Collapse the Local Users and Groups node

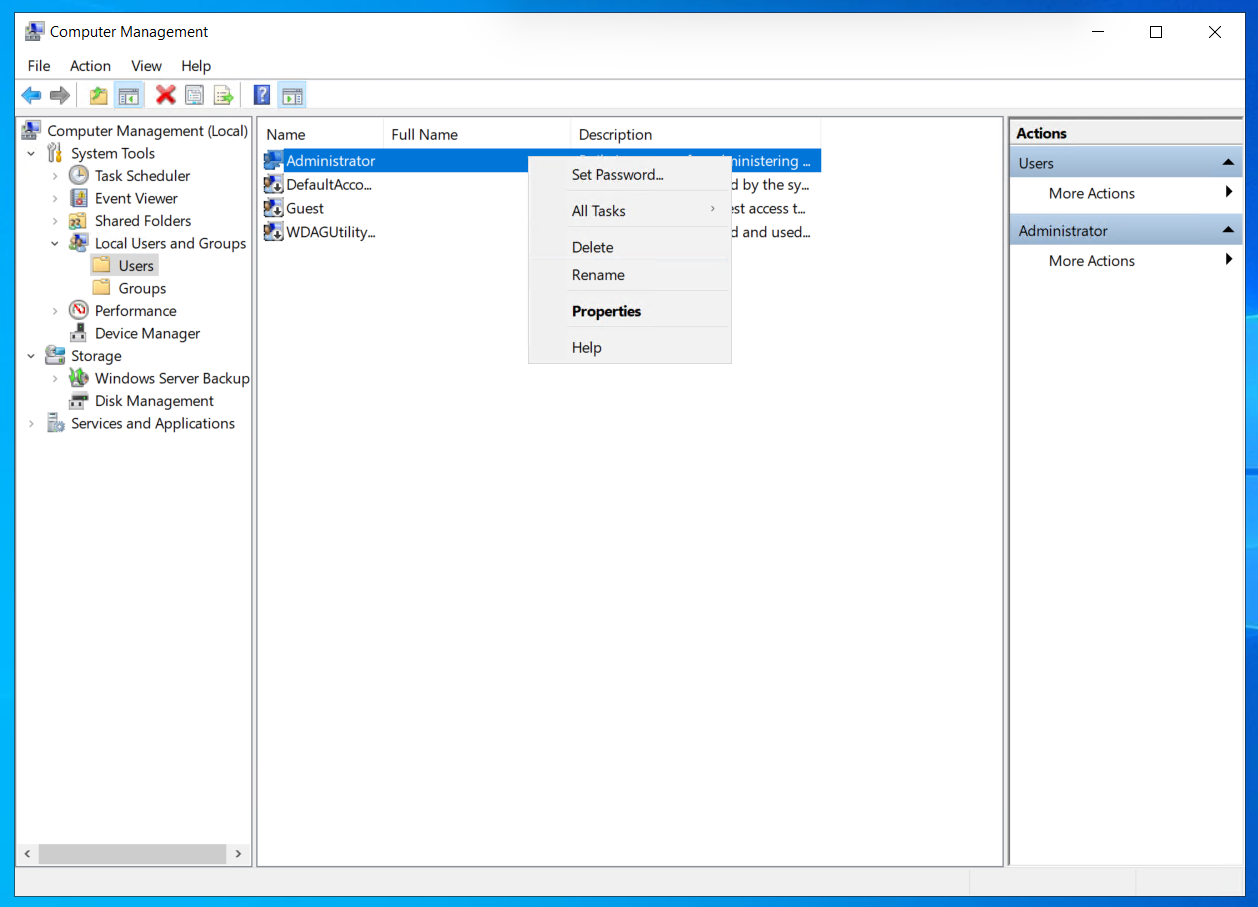pyautogui.click(x=55, y=244)
